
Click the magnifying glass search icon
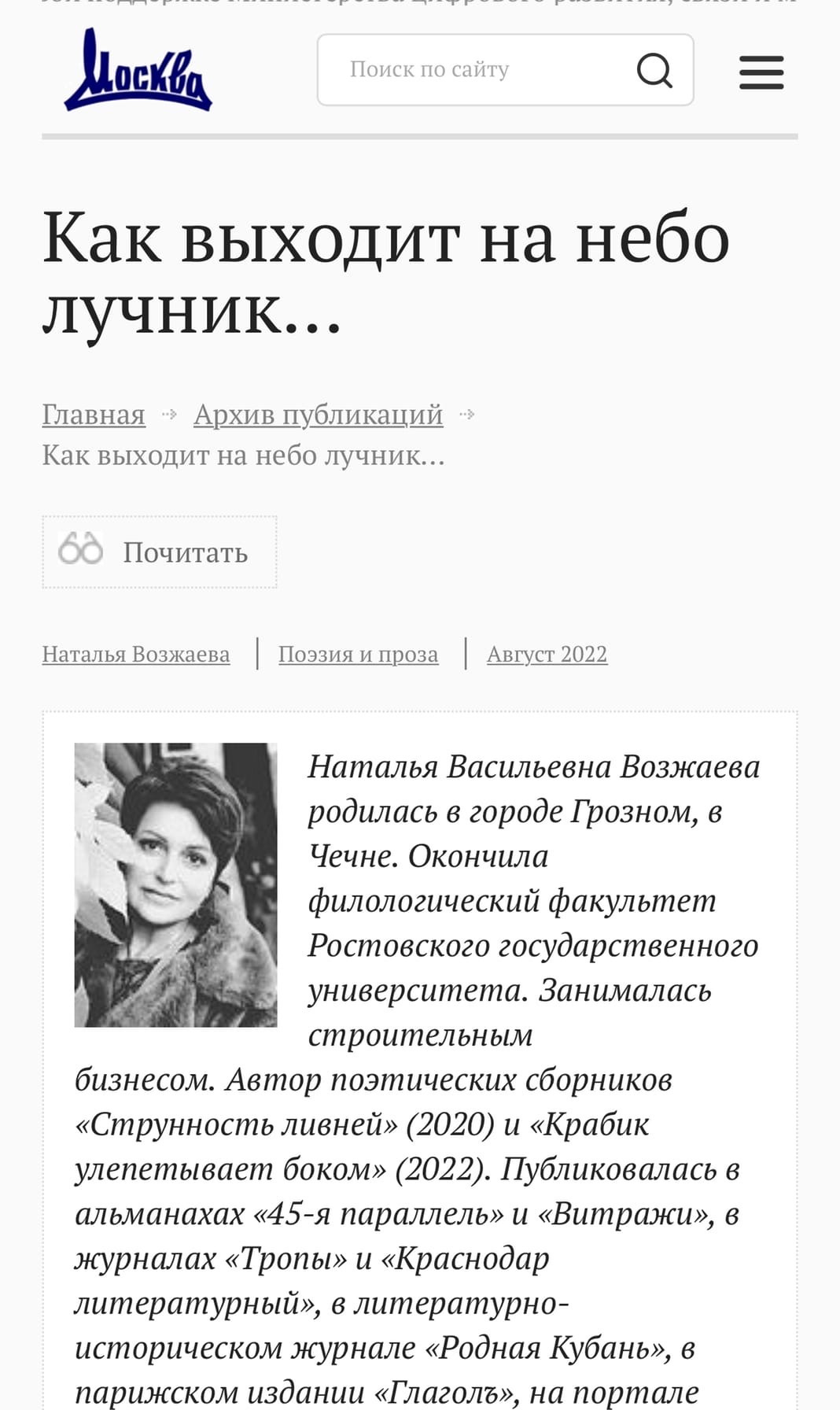click(654, 70)
